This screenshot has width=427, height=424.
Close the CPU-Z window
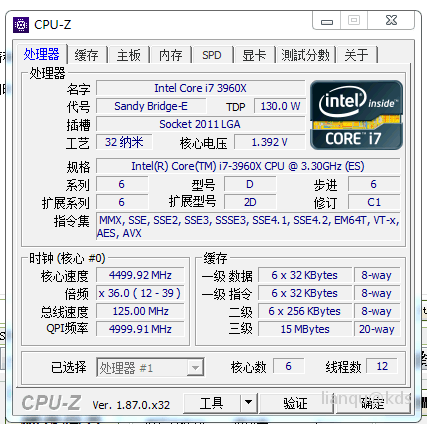click(x=391, y=21)
